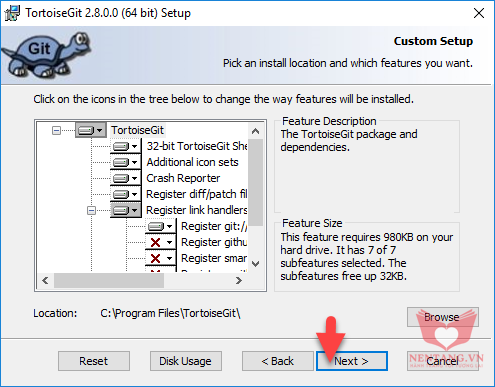Image resolution: width=495 pixels, height=387 pixels.
Task: Click Next to continue setup
Action: point(352,361)
